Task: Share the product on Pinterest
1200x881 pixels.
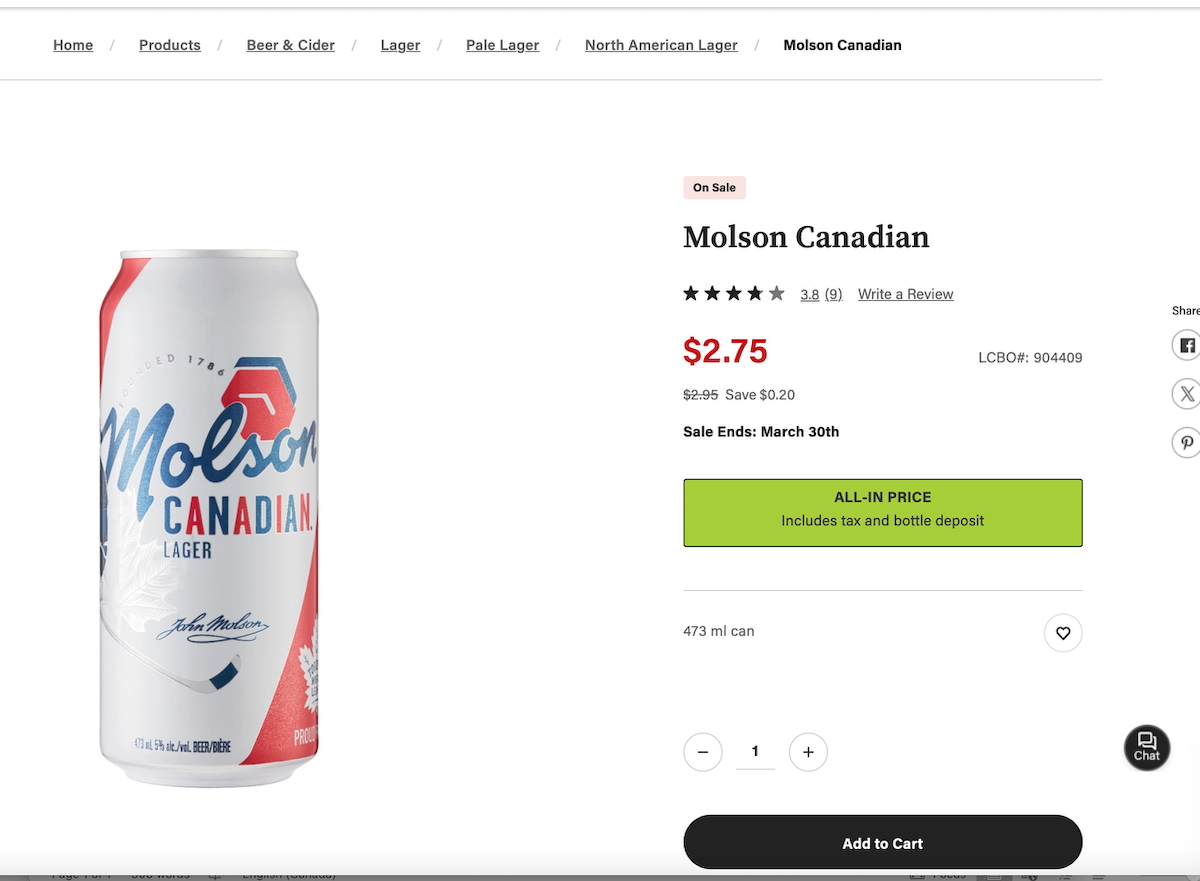Action: (1186, 442)
